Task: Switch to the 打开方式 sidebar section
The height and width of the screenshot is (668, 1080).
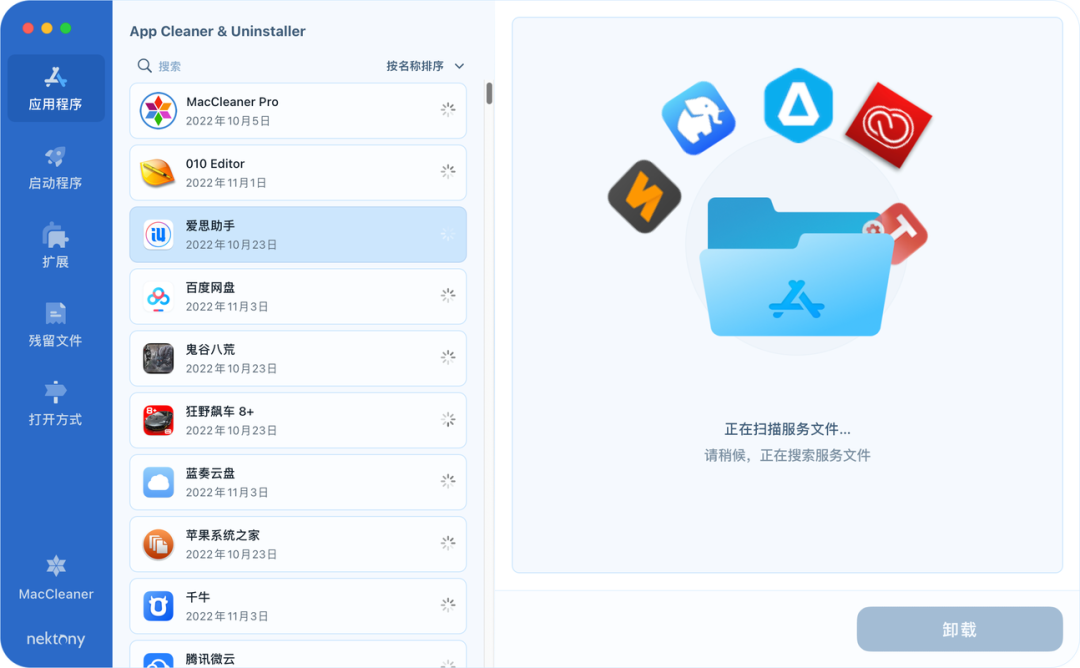Action: pyautogui.click(x=56, y=404)
